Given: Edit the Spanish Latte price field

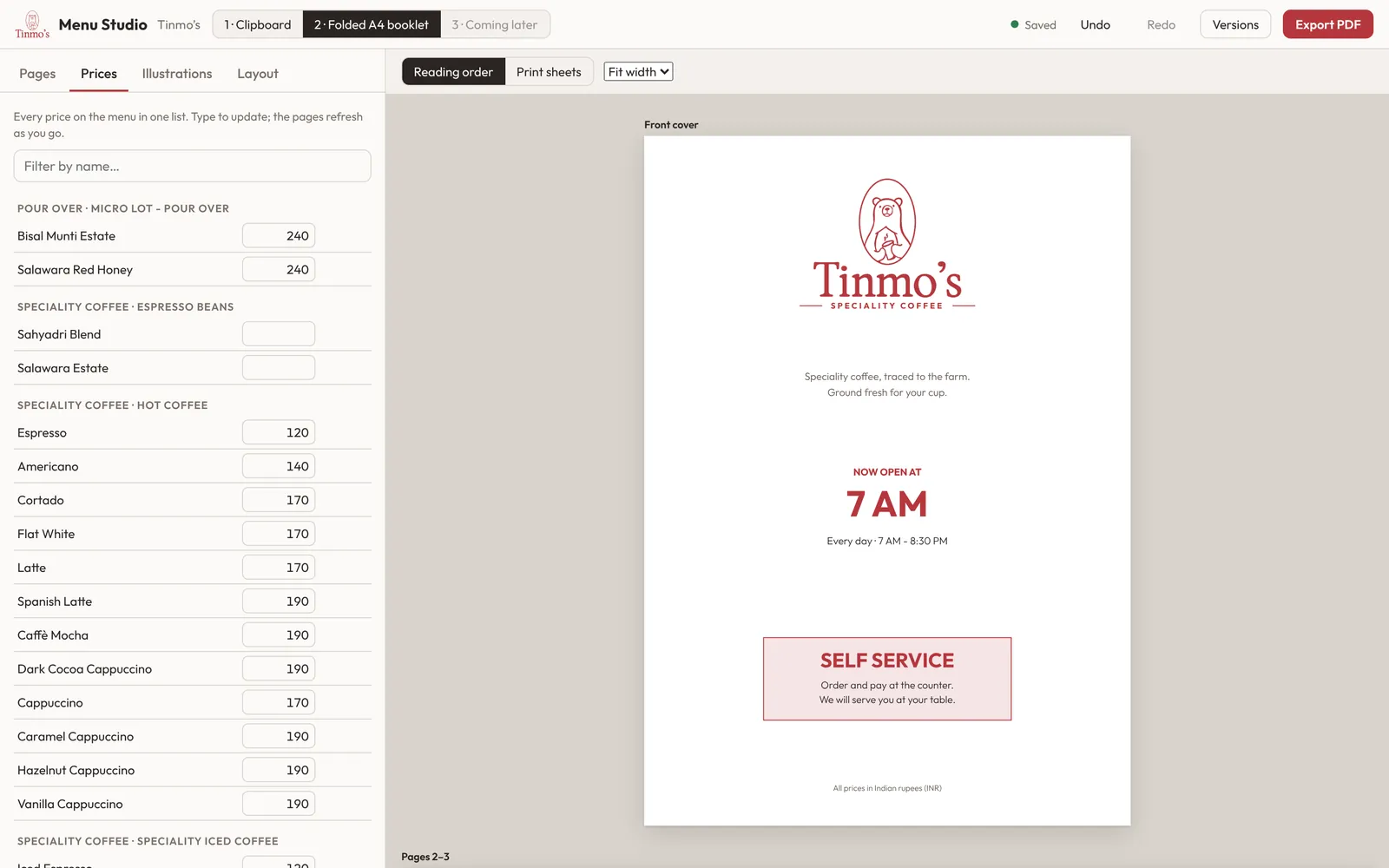Looking at the screenshot, I should point(279,602).
